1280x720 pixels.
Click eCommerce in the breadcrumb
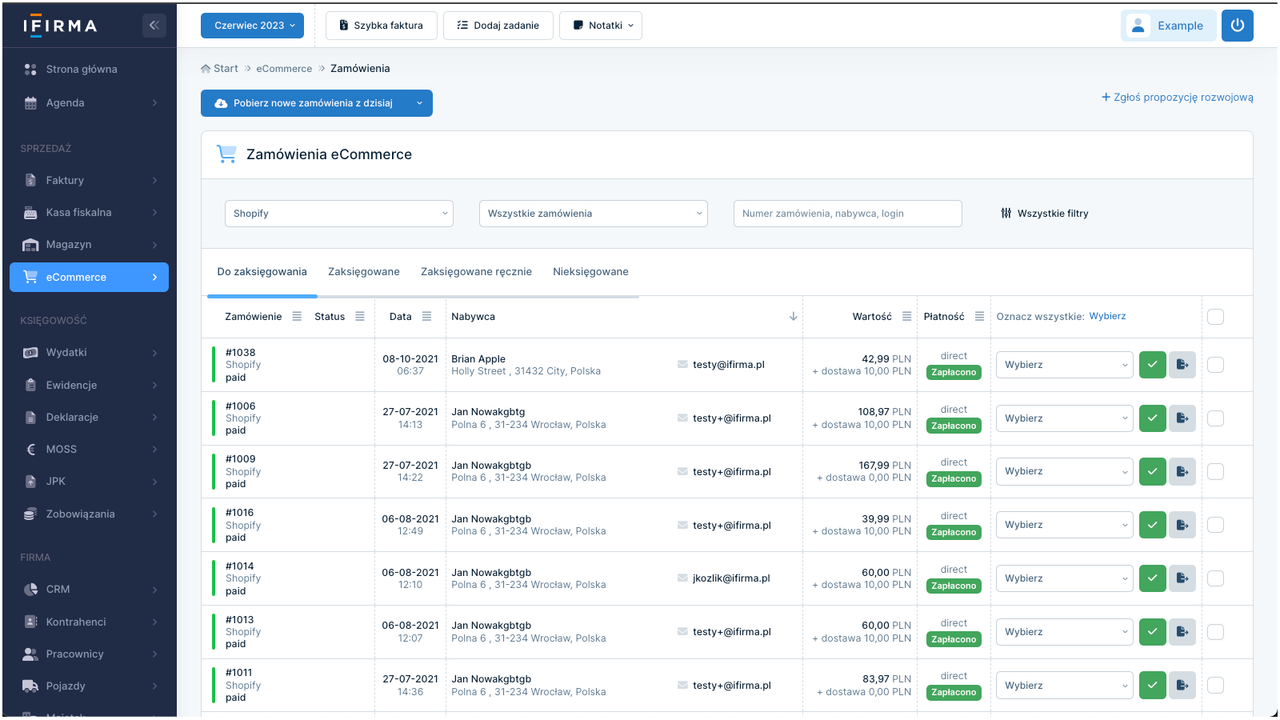(x=284, y=69)
